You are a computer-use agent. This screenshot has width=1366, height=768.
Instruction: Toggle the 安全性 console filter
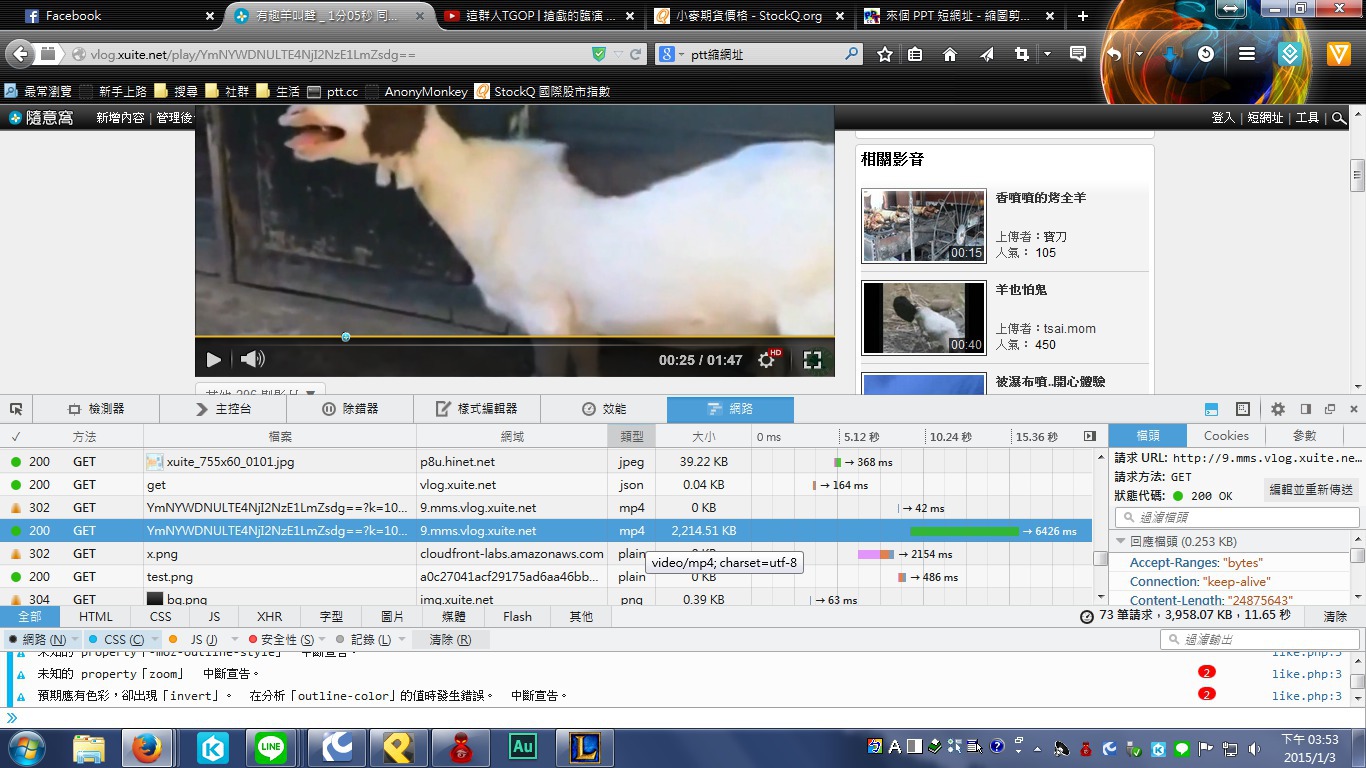point(280,639)
